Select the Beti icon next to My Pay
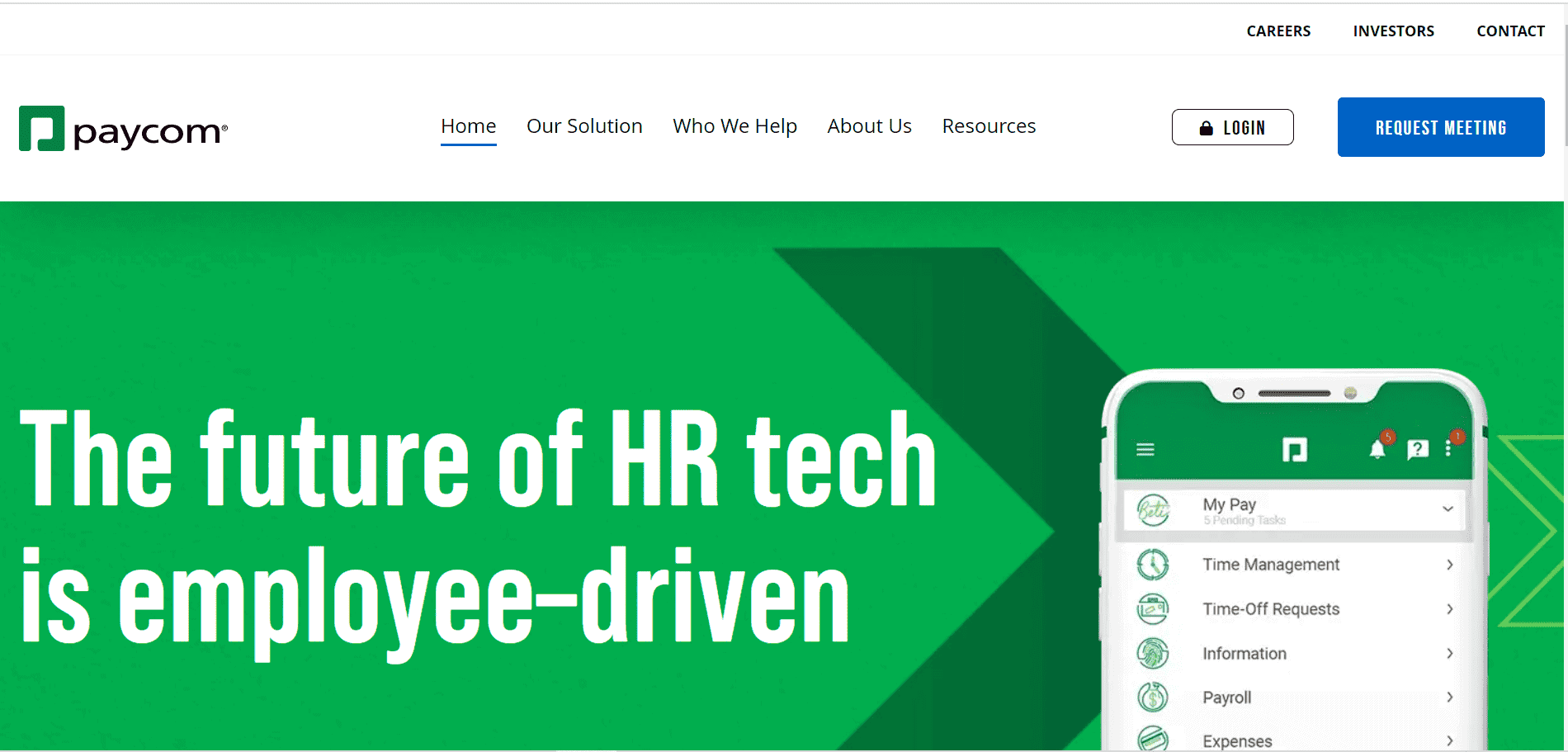This screenshot has width=1568, height=752. tap(1153, 510)
